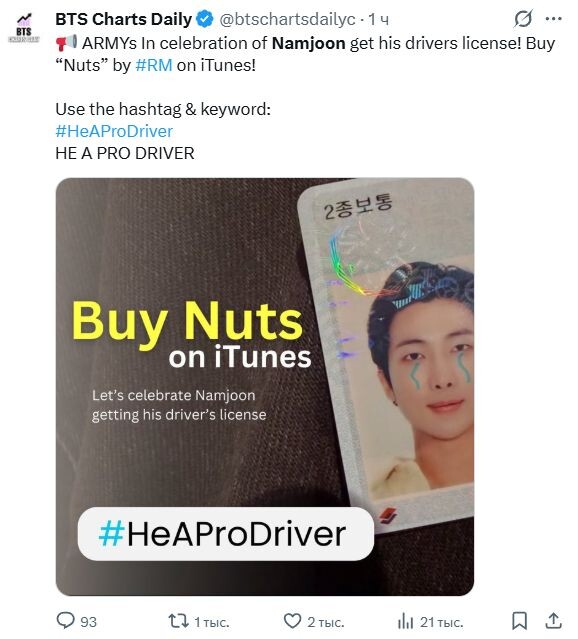Click the Grok slashed-circle icon
The width and height of the screenshot is (578, 639).
[x=523, y=18]
